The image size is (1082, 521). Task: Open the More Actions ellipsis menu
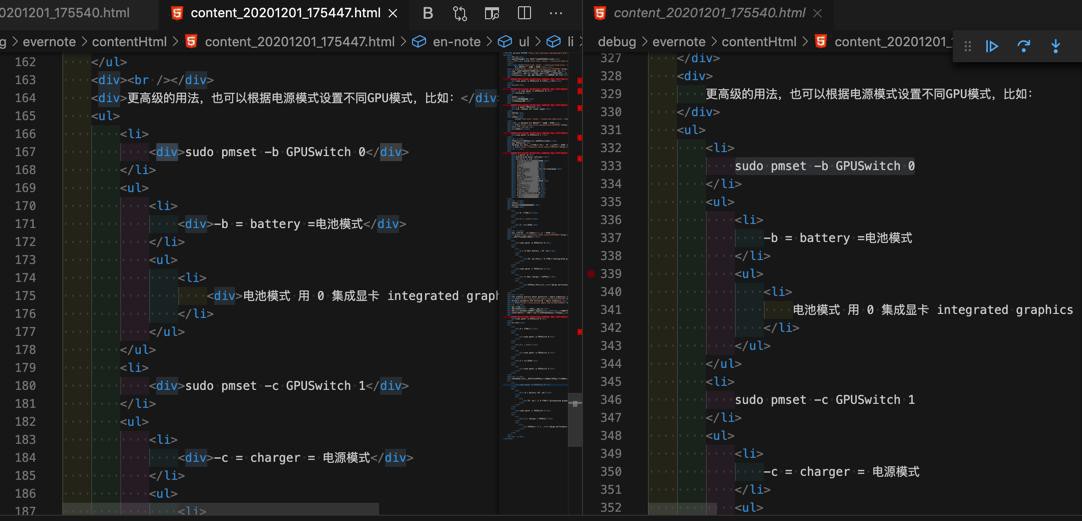click(x=555, y=13)
